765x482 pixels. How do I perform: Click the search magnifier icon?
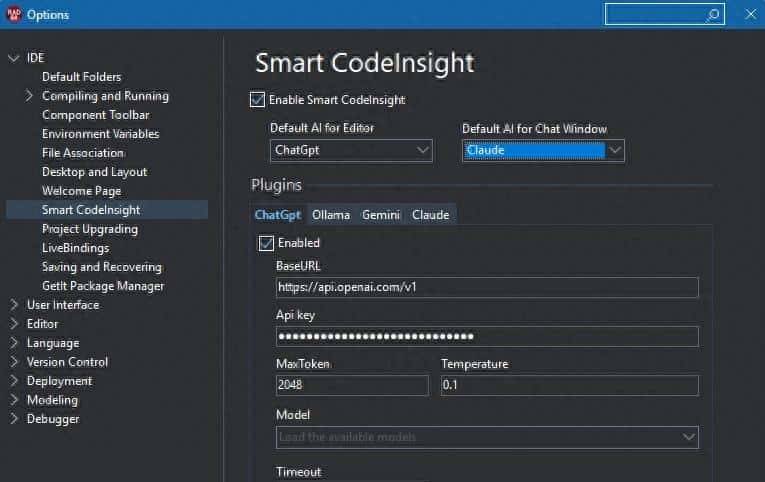tap(713, 15)
